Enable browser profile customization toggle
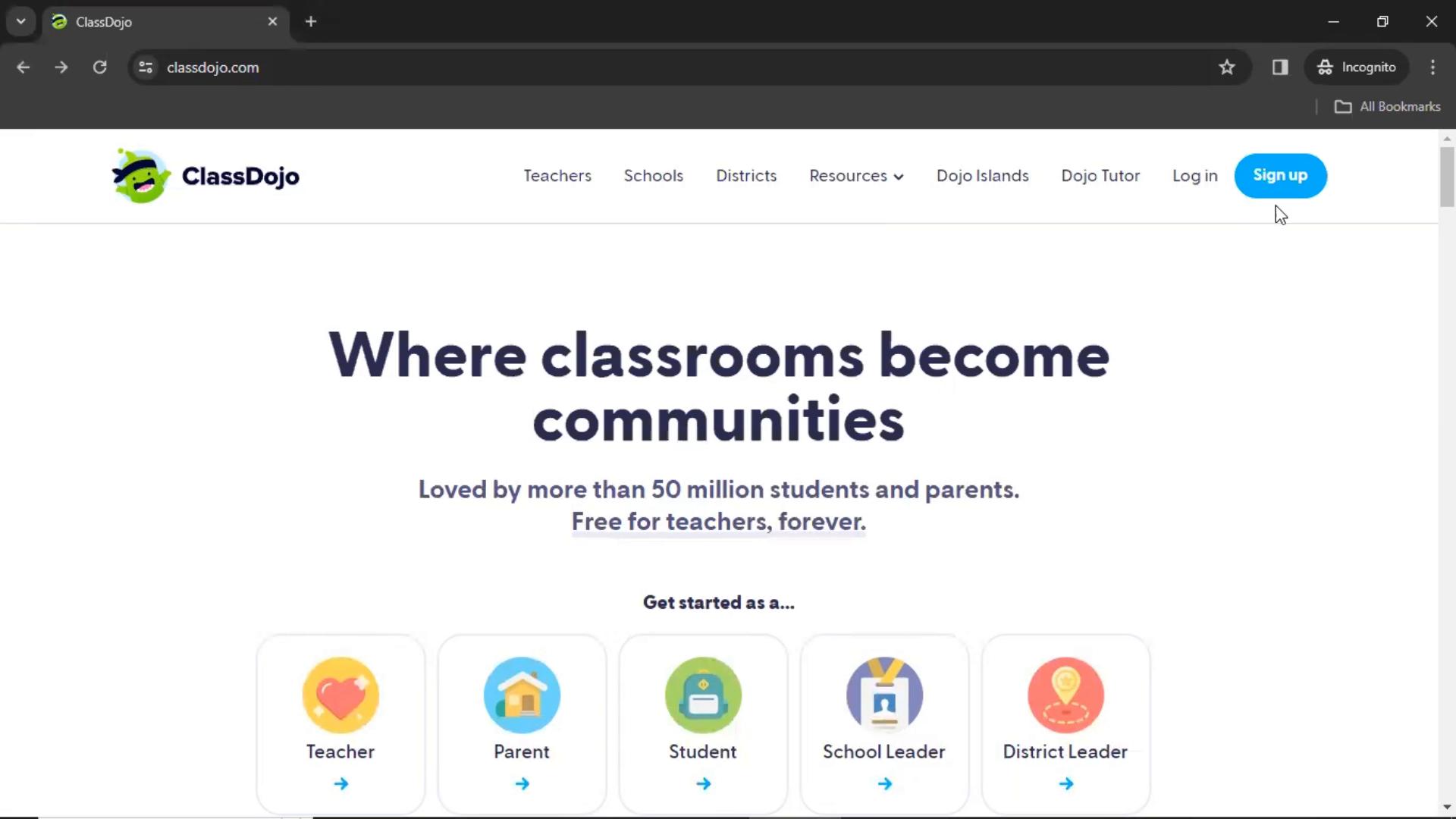1456x819 pixels. pyautogui.click(x=1280, y=67)
